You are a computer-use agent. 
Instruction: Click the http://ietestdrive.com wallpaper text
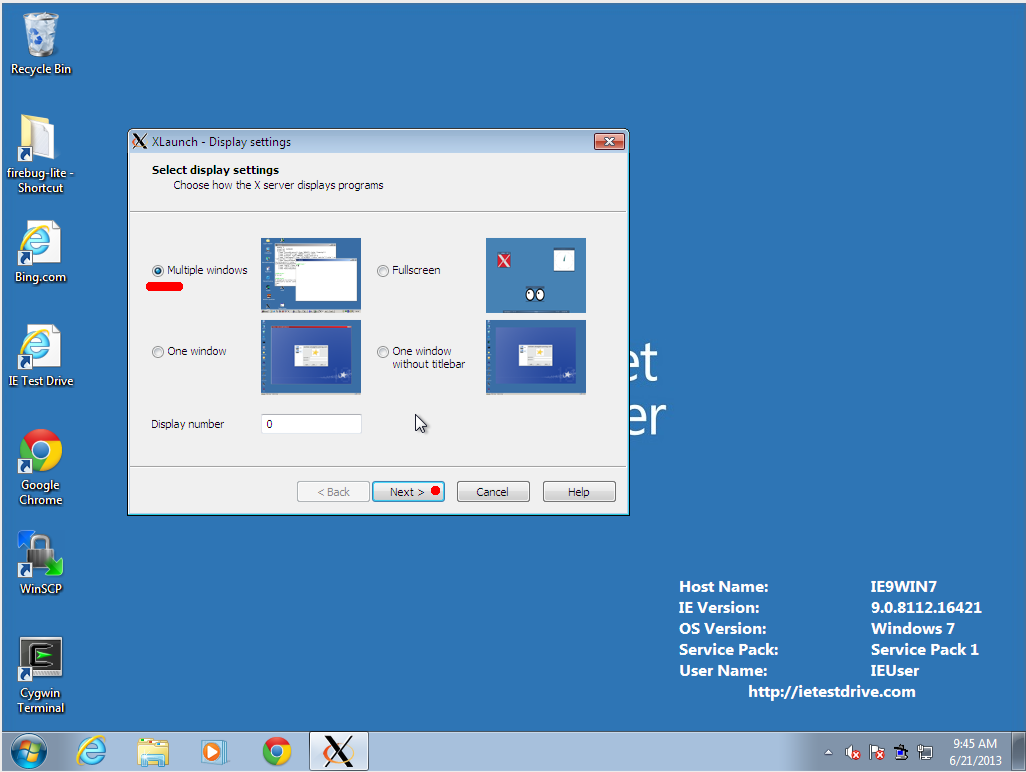coord(832,692)
